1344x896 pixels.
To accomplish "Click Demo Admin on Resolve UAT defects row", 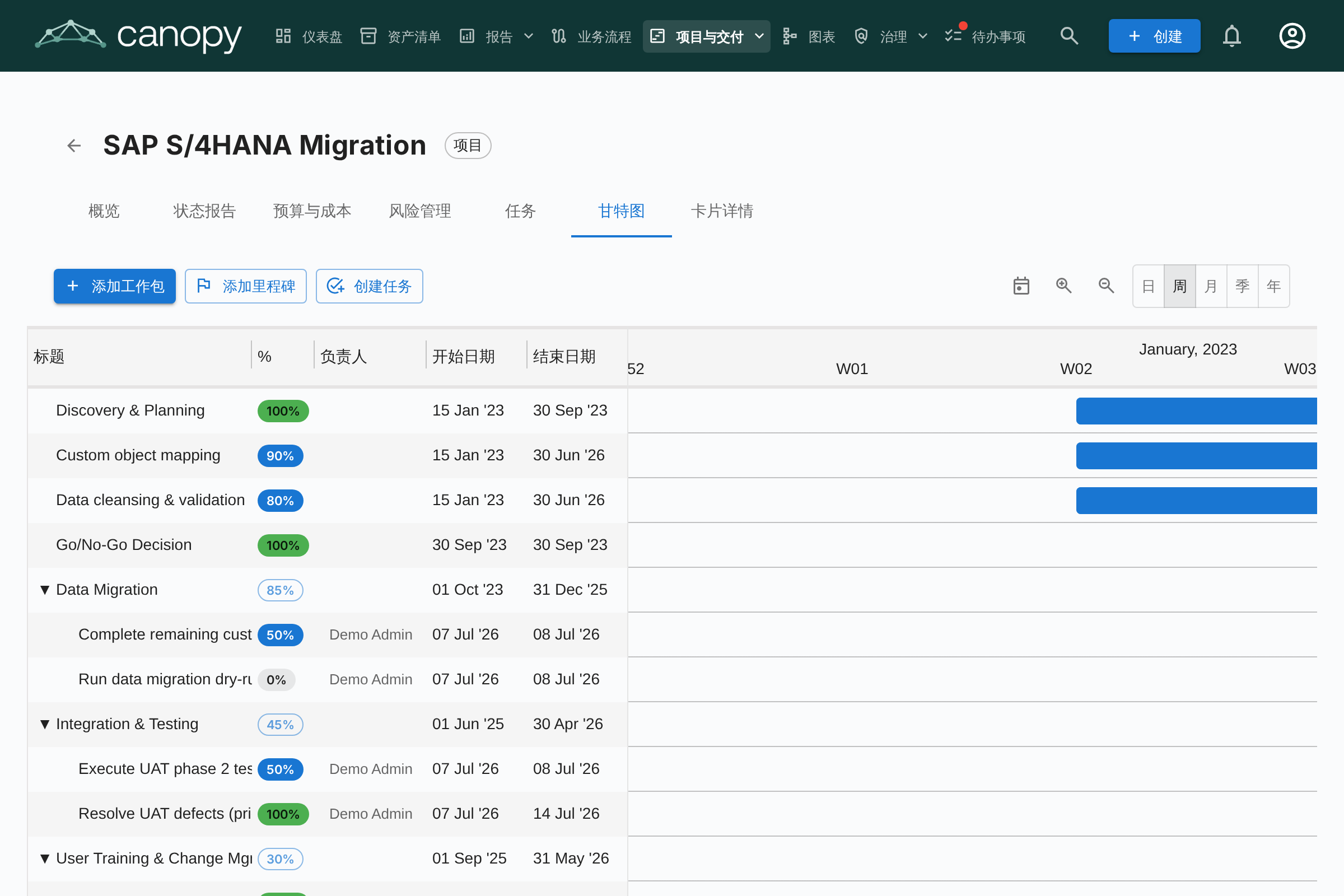I will pos(370,814).
